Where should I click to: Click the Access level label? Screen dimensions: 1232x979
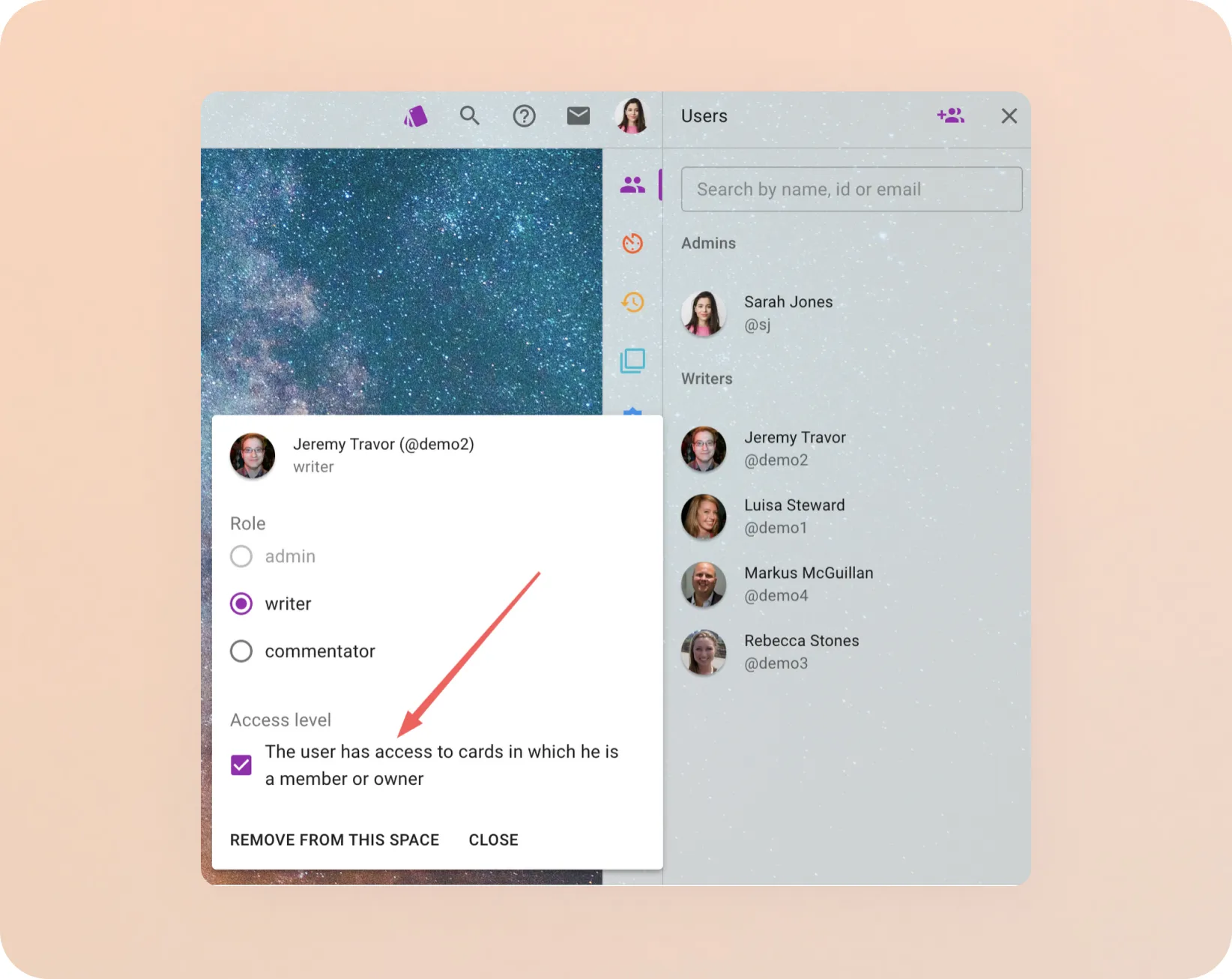pos(280,720)
